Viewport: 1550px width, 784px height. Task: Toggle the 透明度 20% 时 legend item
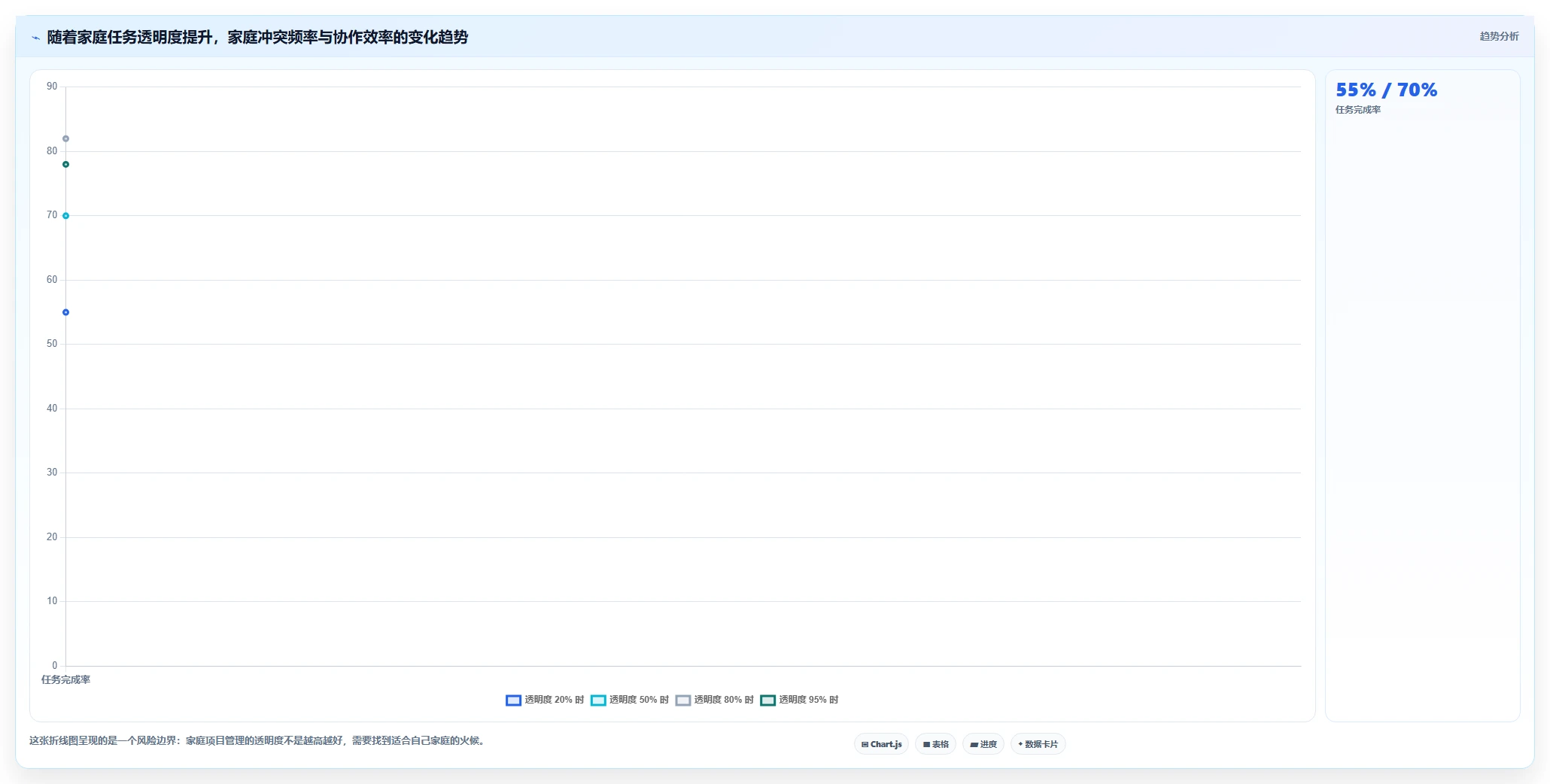545,700
